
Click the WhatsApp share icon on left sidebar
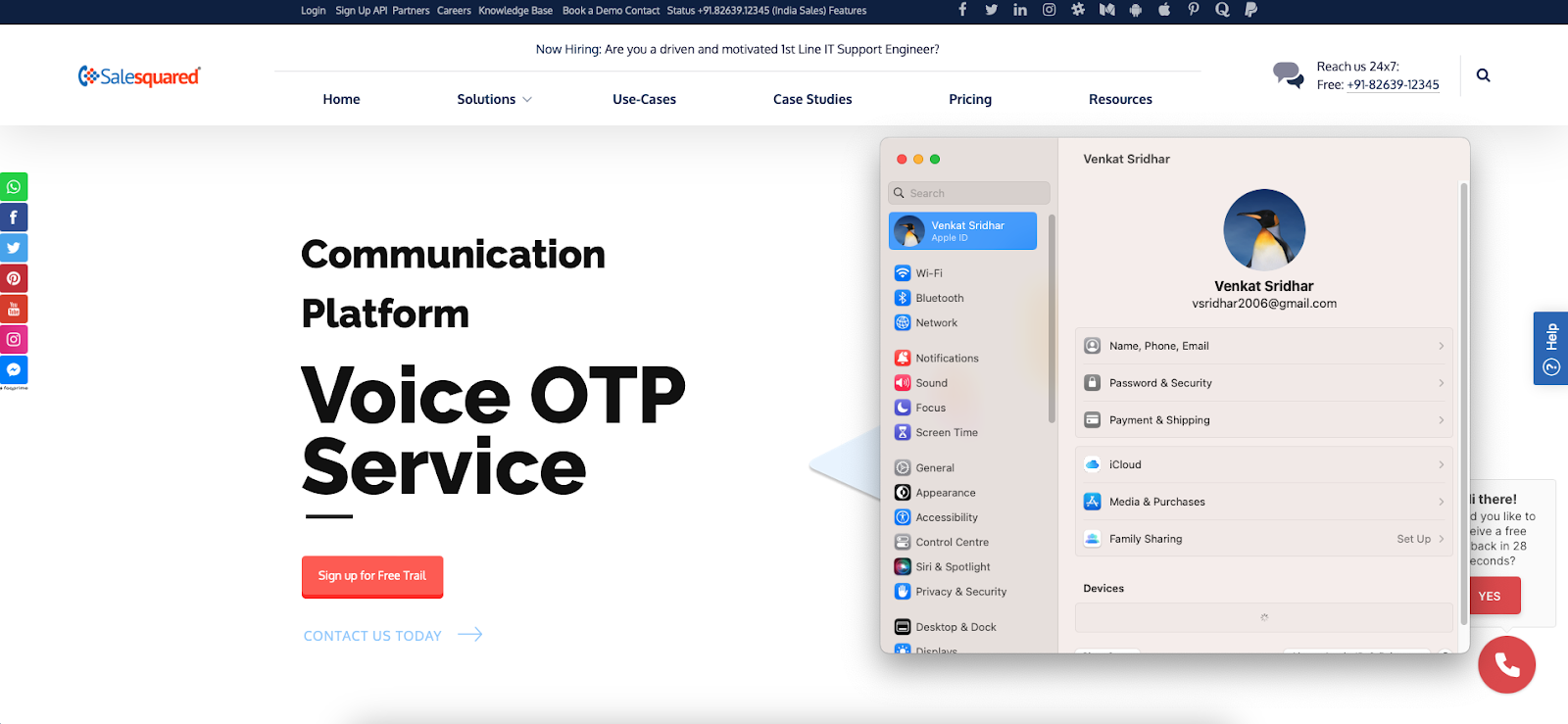(x=14, y=186)
